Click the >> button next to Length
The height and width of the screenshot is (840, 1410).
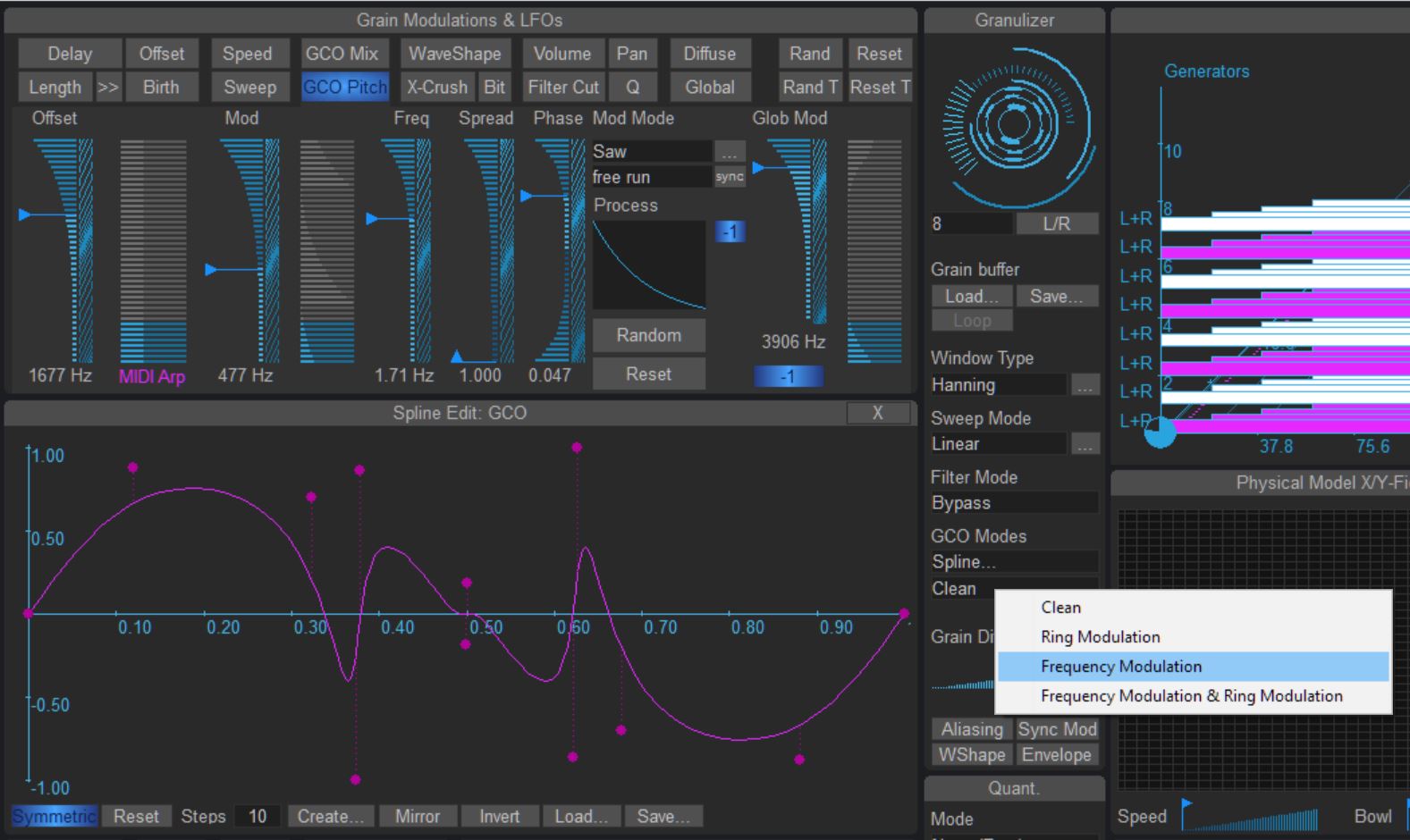(x=108, y=88)
